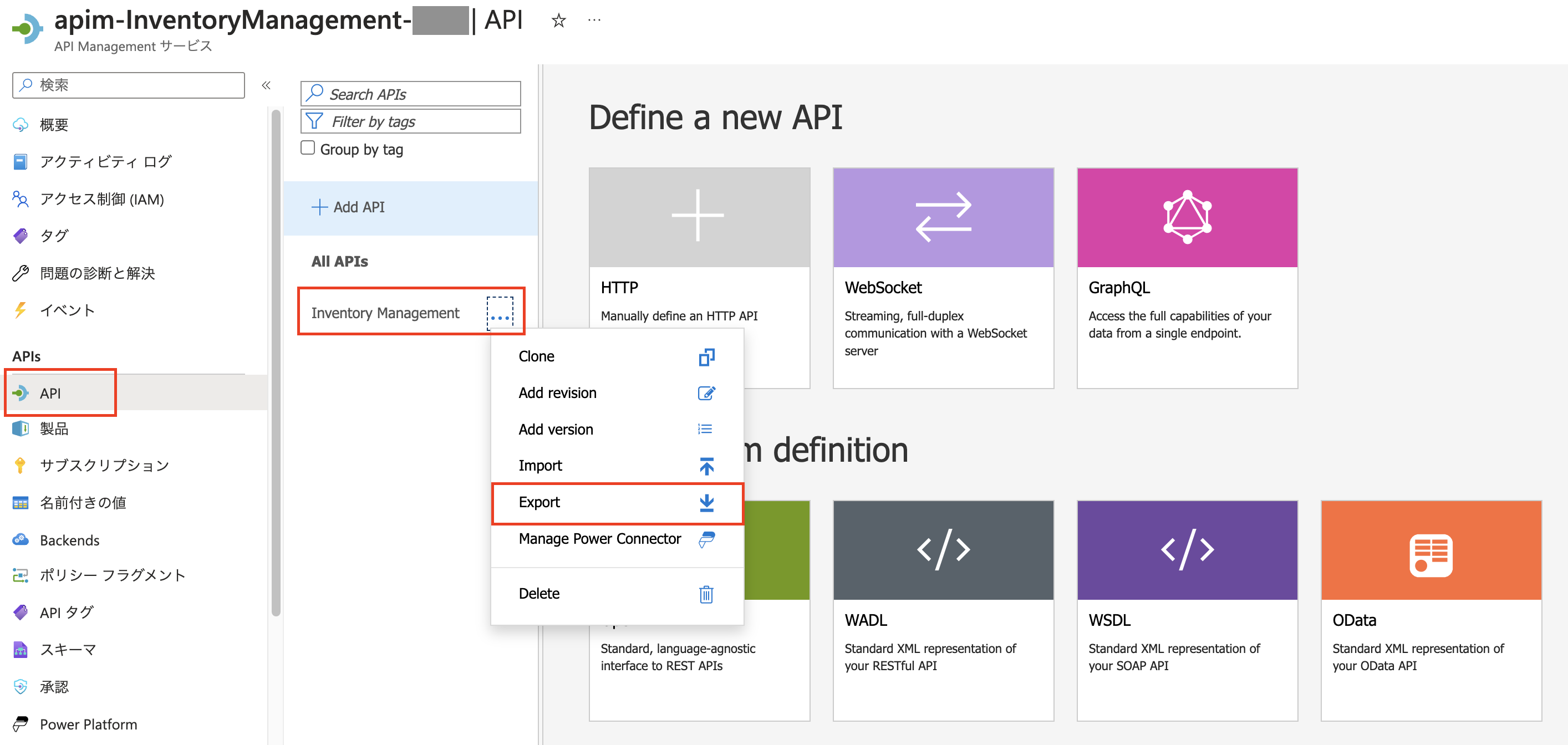Image resolution: width=1568 pixels, height=745 pixels.
Task: Open ポリシー フラグメント in the sidebar
Action: click(x=112, y=575)
